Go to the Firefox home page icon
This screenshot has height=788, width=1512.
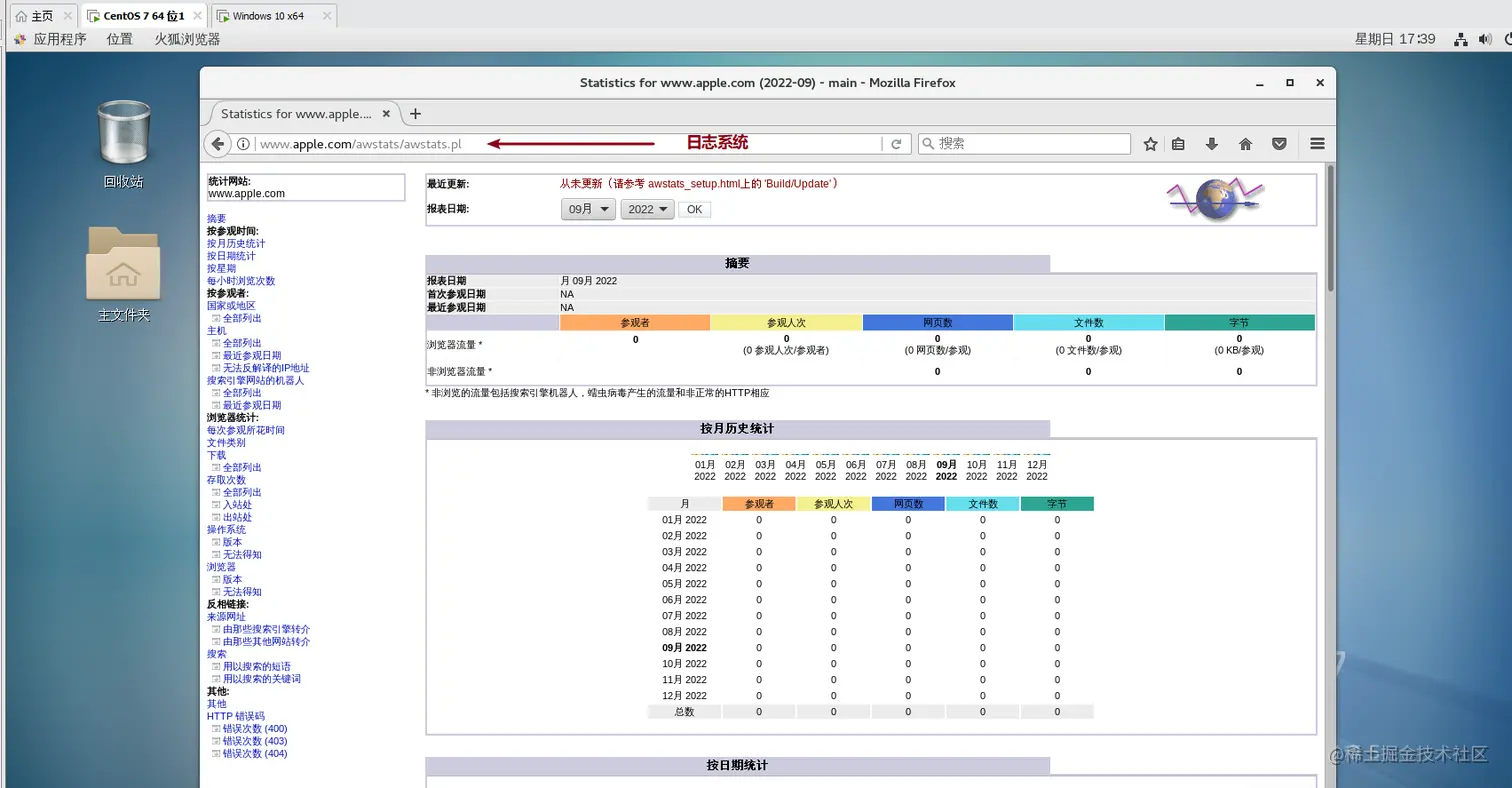click(1246, 144)
